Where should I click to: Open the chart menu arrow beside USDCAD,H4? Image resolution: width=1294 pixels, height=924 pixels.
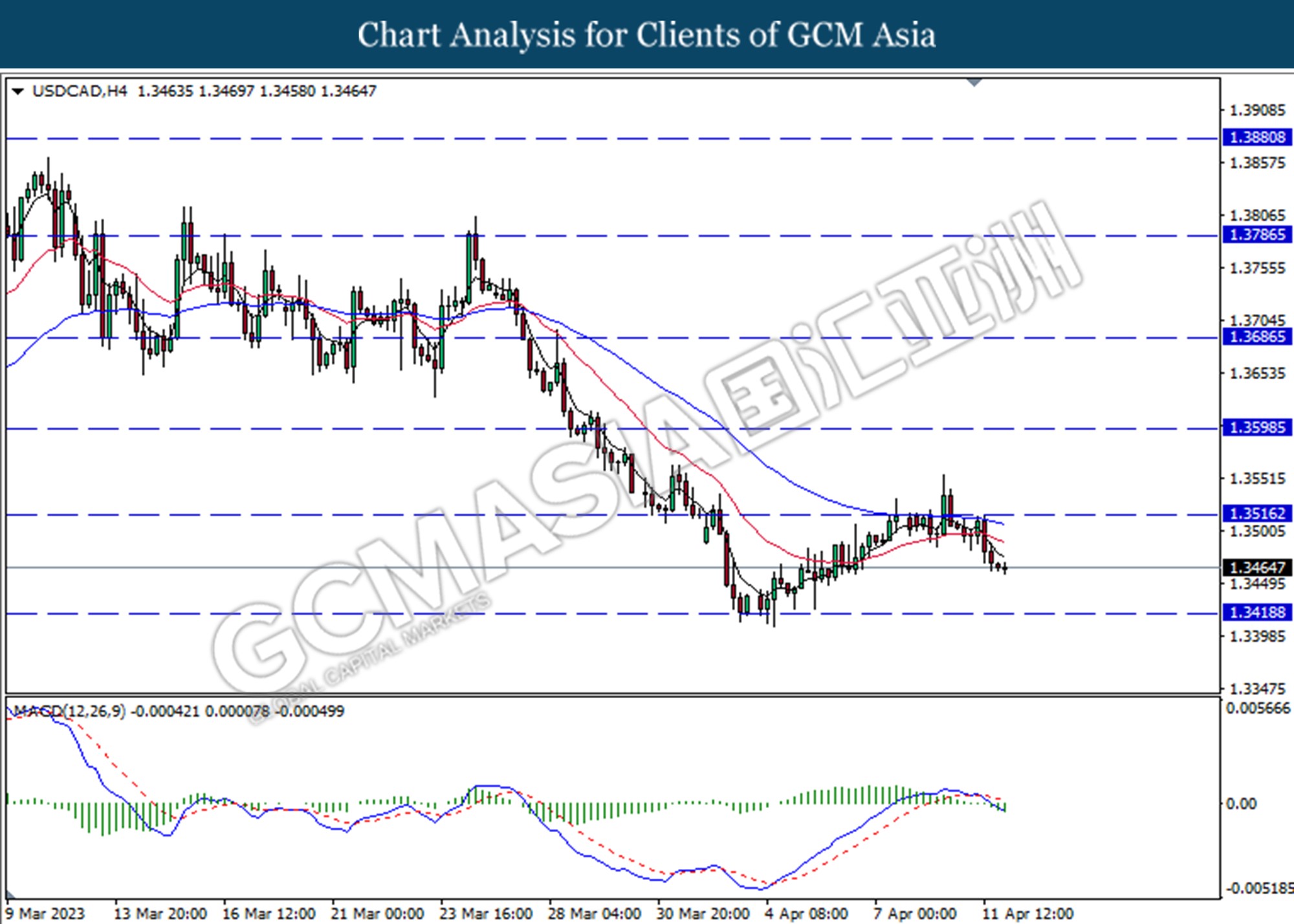18,92
